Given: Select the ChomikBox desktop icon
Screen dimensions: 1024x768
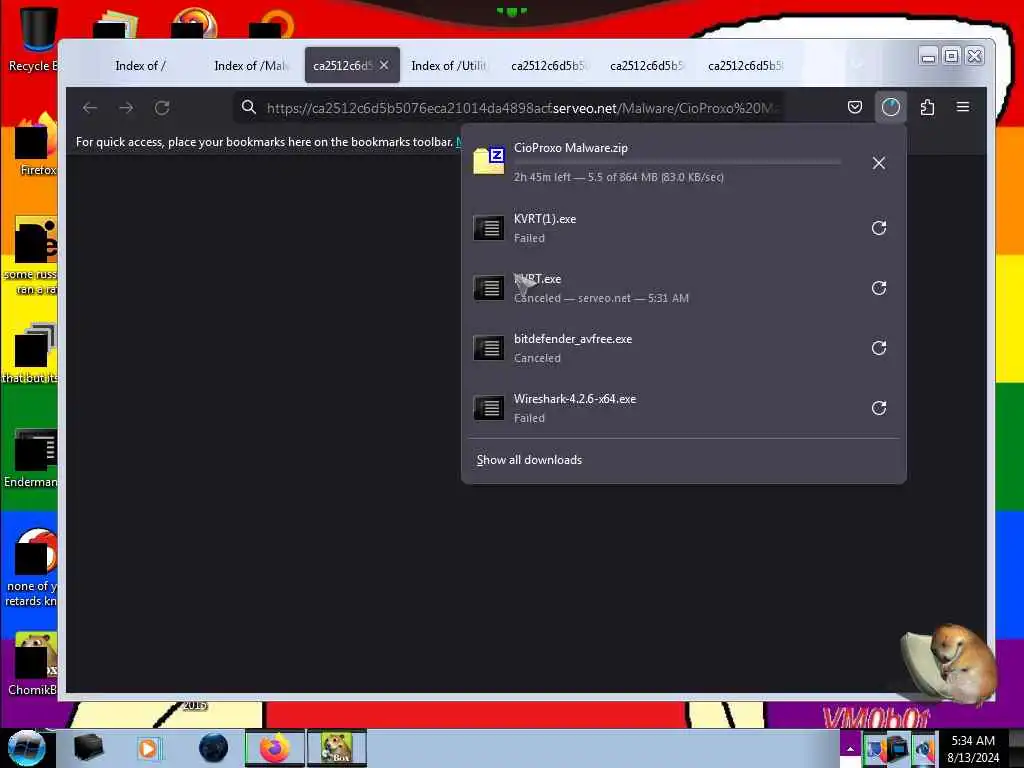Looking at the screenshot, I should point(33,664).
